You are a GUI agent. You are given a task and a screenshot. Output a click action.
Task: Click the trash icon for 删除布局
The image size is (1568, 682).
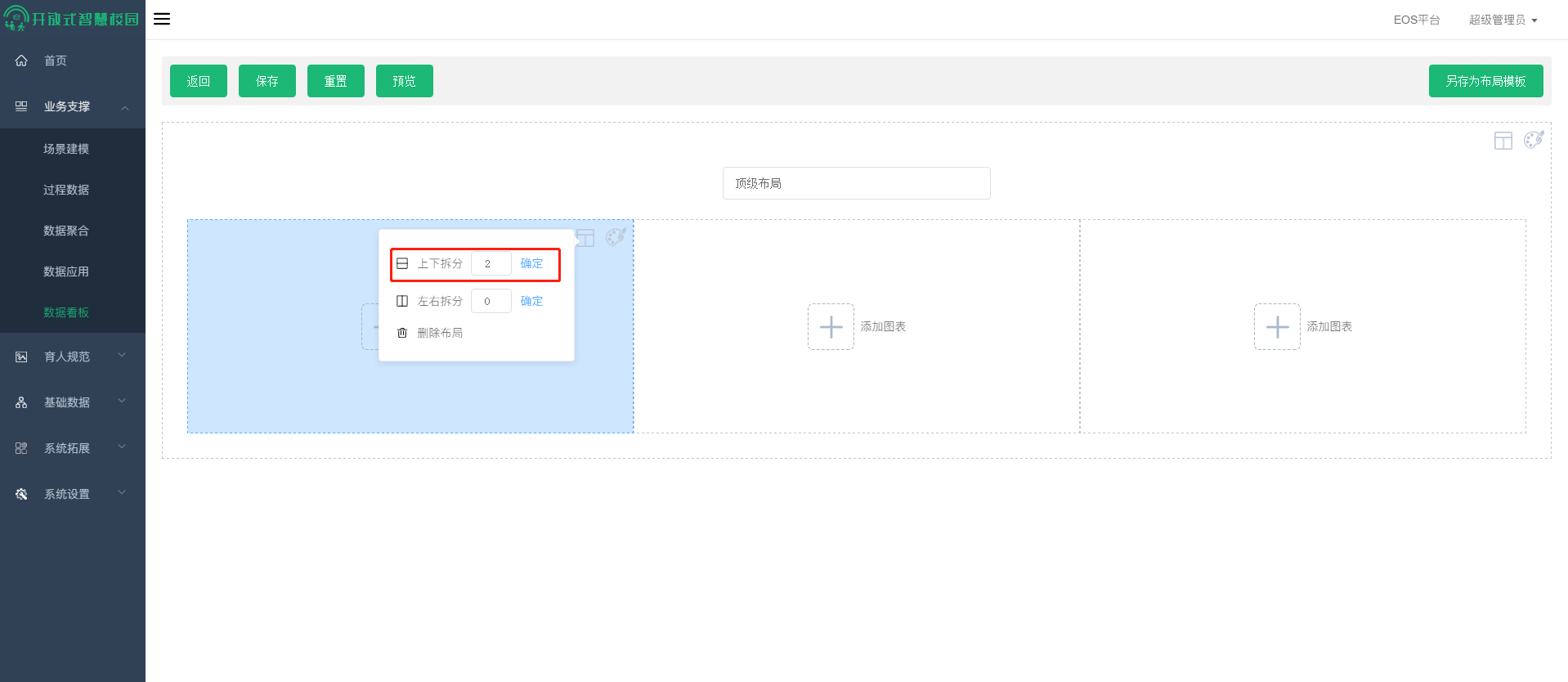pyautogui.click(x=402, y=333)
